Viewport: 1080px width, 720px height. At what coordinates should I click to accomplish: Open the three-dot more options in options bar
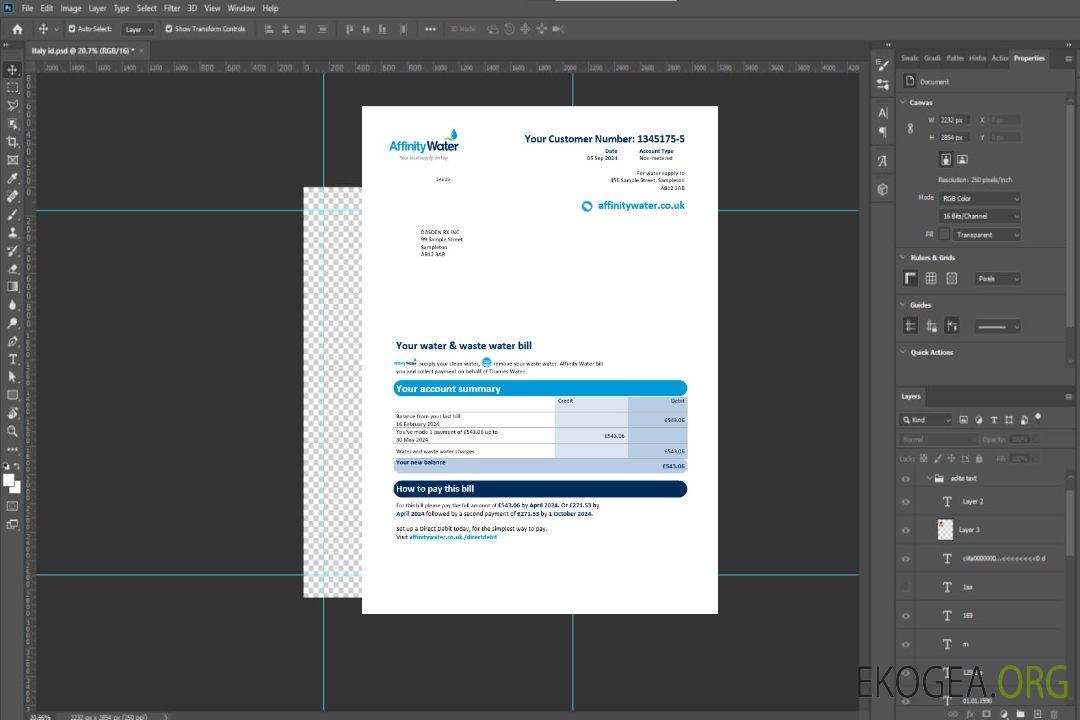tap(430, 29)
